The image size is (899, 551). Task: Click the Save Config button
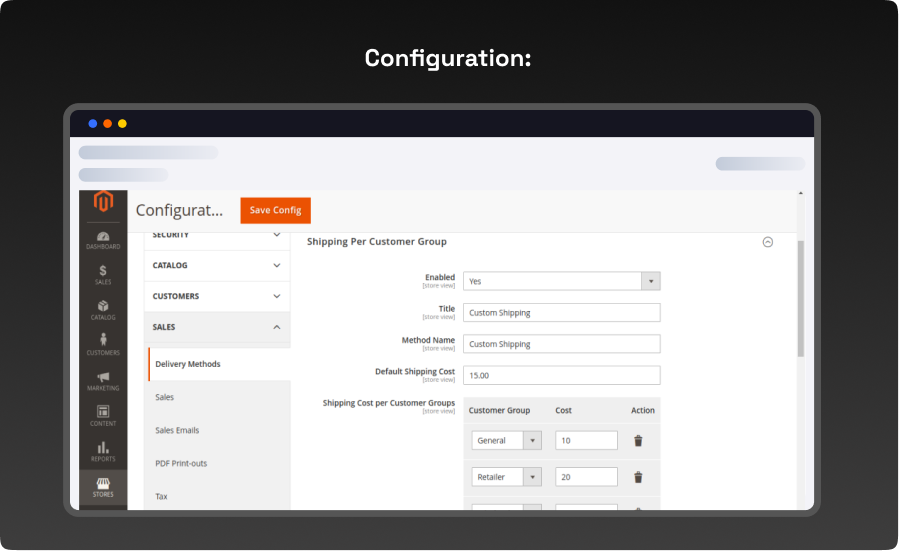pyautogui.click(x=275, y=210)
